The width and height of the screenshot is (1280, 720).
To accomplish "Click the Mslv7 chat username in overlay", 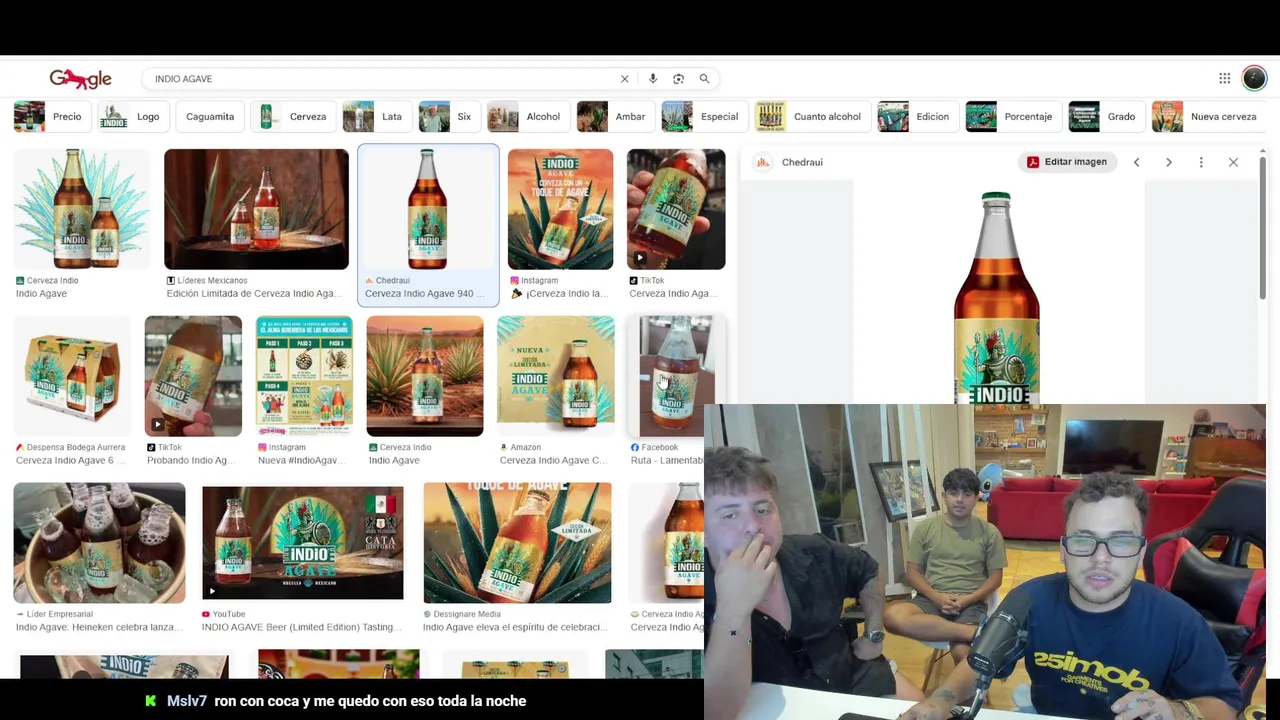I will coord(187,701).
